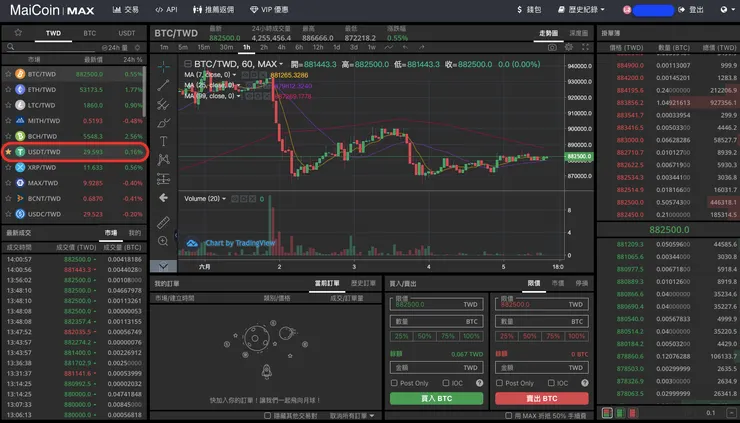Viewport: 740px width, 423px height.
Task: Take a chart snapshot with camera icon
Action: coord(552,47)
